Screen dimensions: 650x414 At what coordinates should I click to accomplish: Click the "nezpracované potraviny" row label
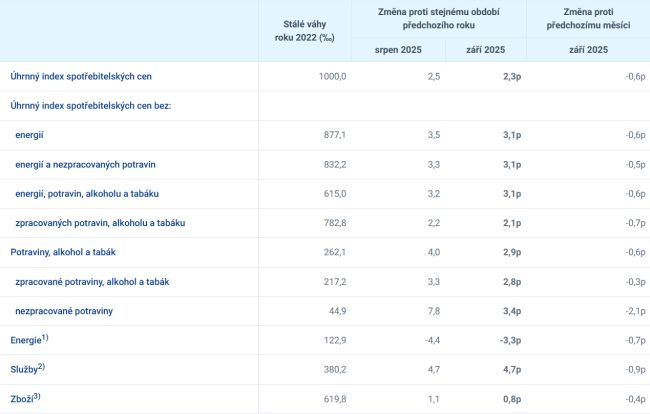(64, 311)
